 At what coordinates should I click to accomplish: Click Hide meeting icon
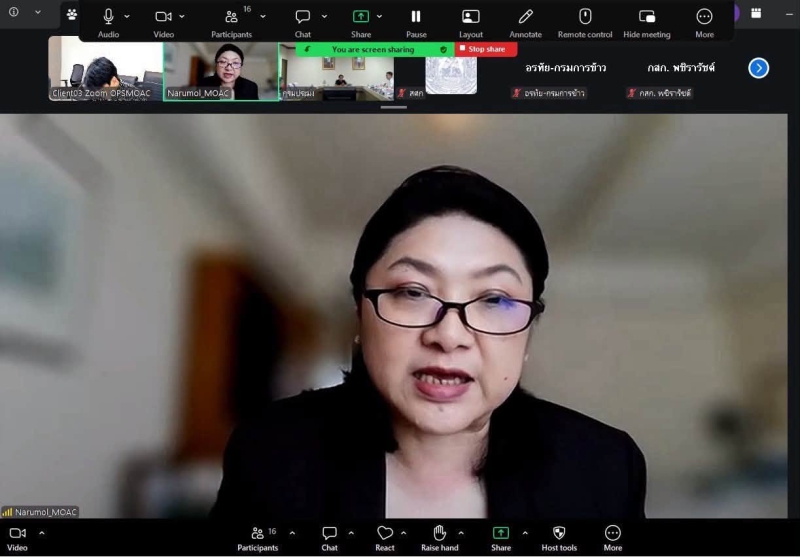(x=647, y=17)
